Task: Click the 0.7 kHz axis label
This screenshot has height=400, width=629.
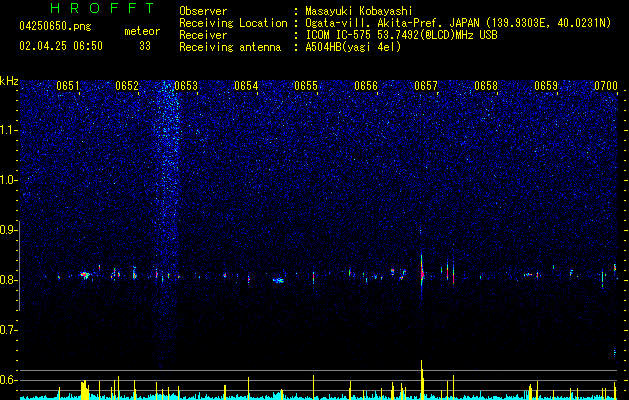Action: 8,330
